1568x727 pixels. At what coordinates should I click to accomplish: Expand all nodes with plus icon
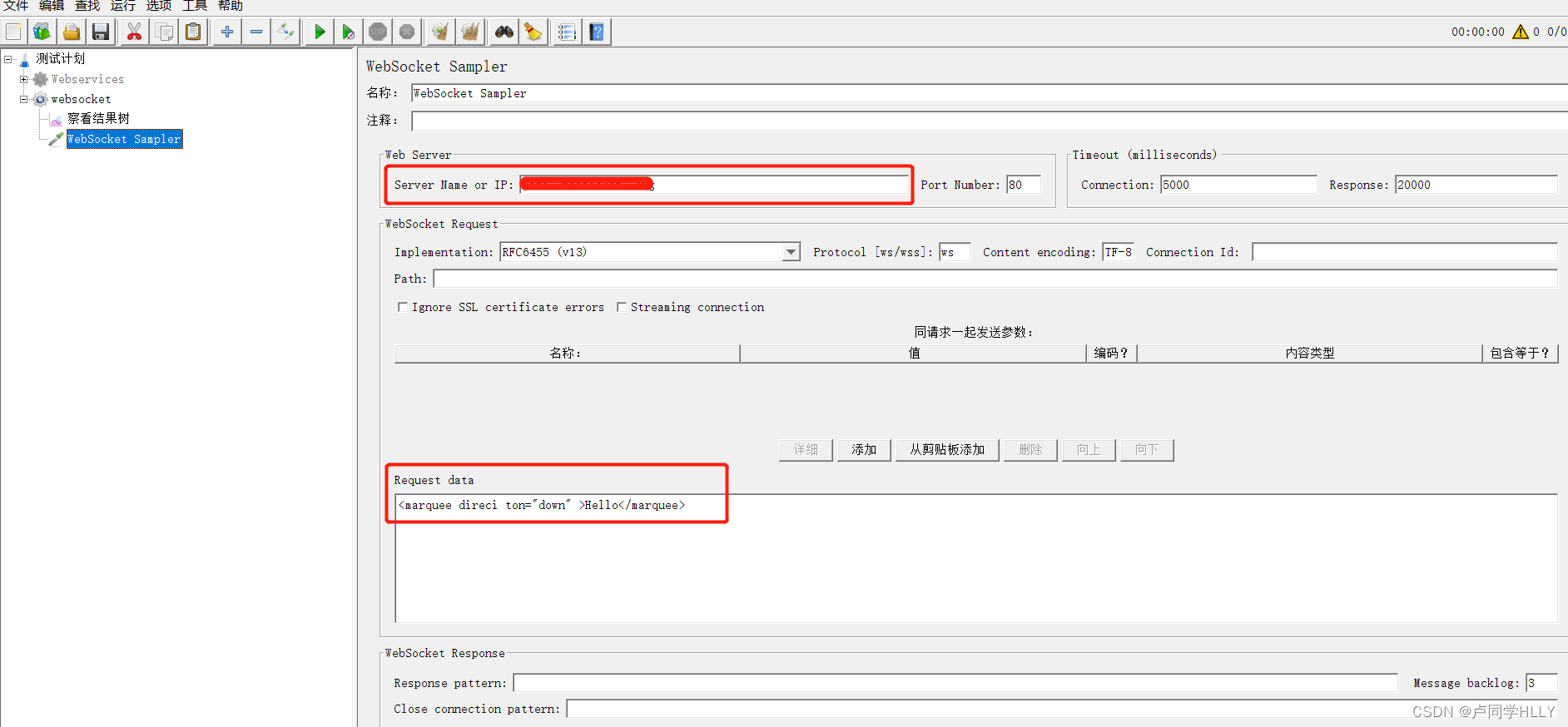226,32
